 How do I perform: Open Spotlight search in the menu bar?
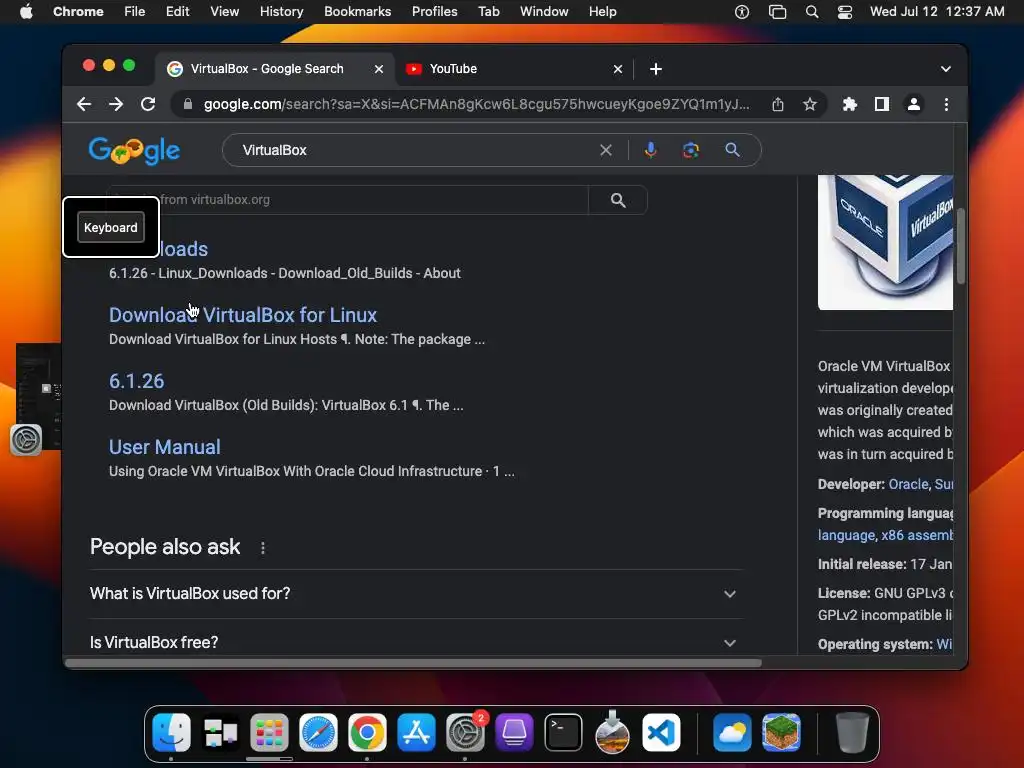coord(812,12)
